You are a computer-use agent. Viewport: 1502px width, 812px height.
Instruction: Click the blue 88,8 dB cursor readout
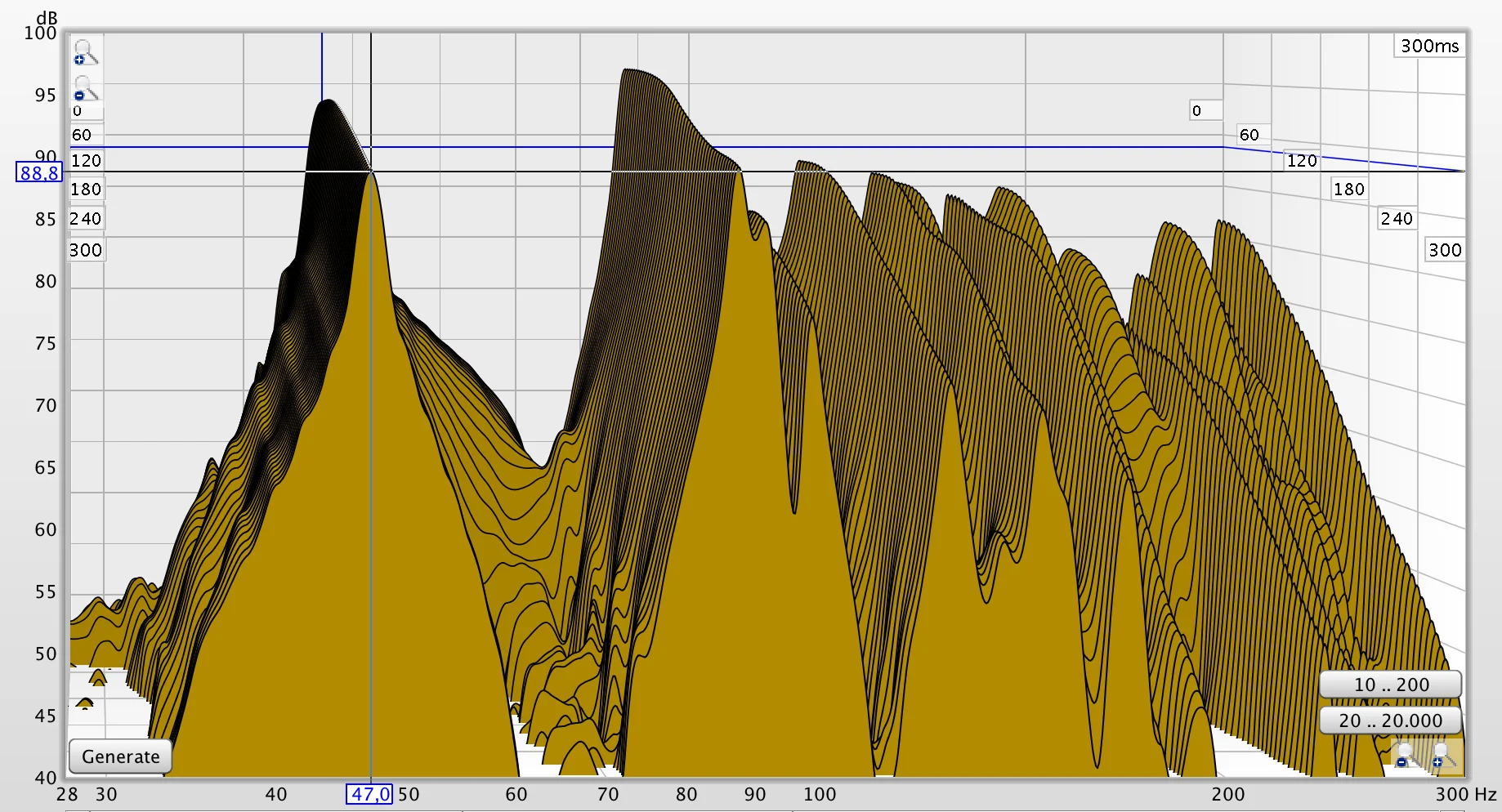(x=39, y=172)
